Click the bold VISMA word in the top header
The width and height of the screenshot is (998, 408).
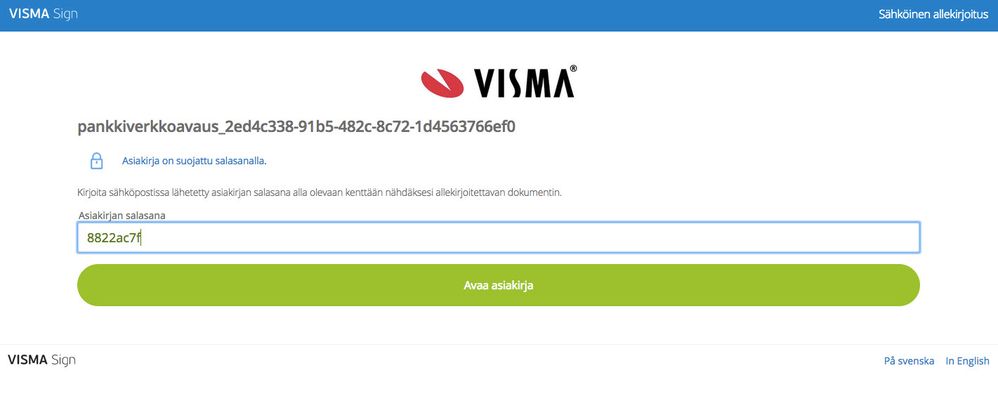(29, 13)
